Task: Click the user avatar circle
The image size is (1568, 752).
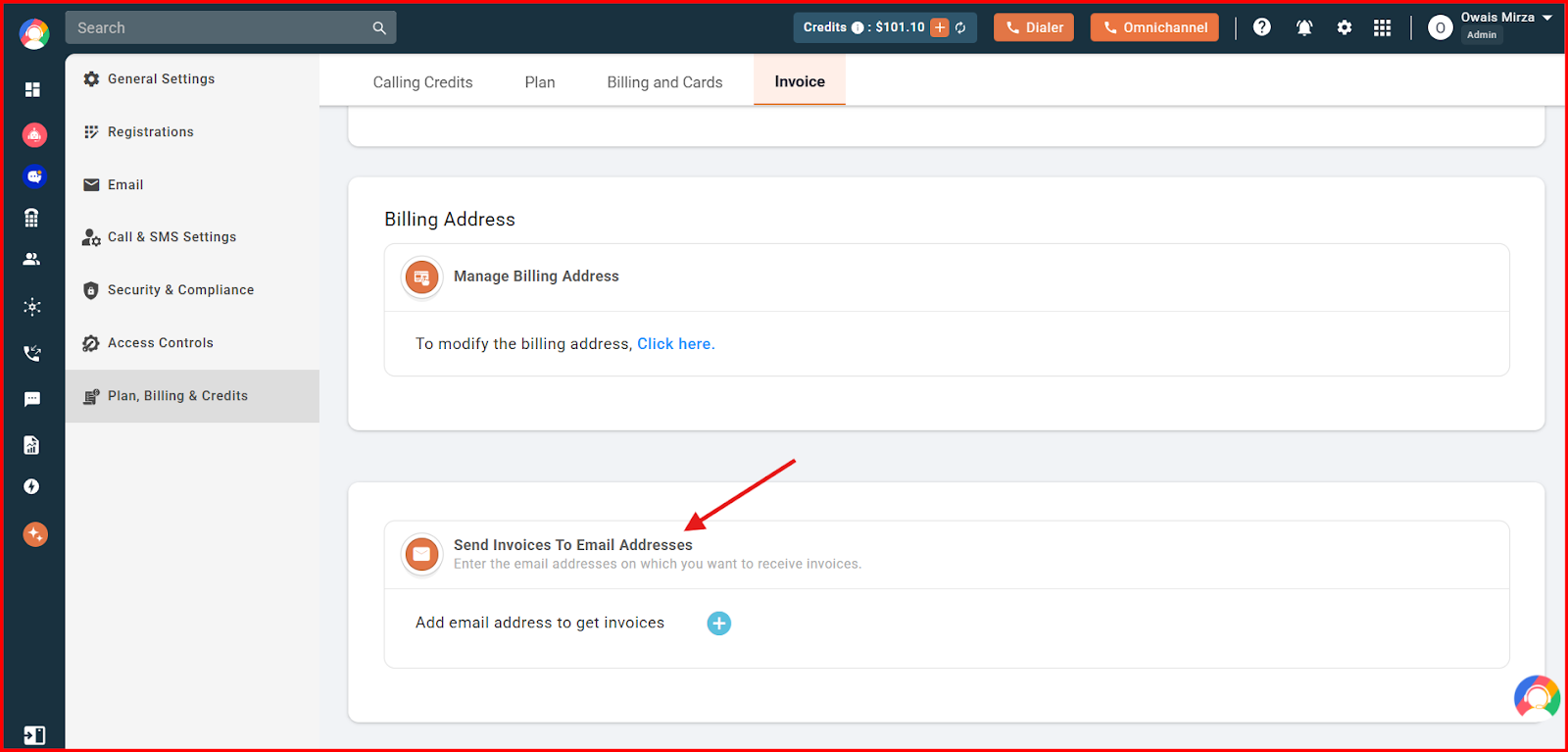Action: 1440,27
